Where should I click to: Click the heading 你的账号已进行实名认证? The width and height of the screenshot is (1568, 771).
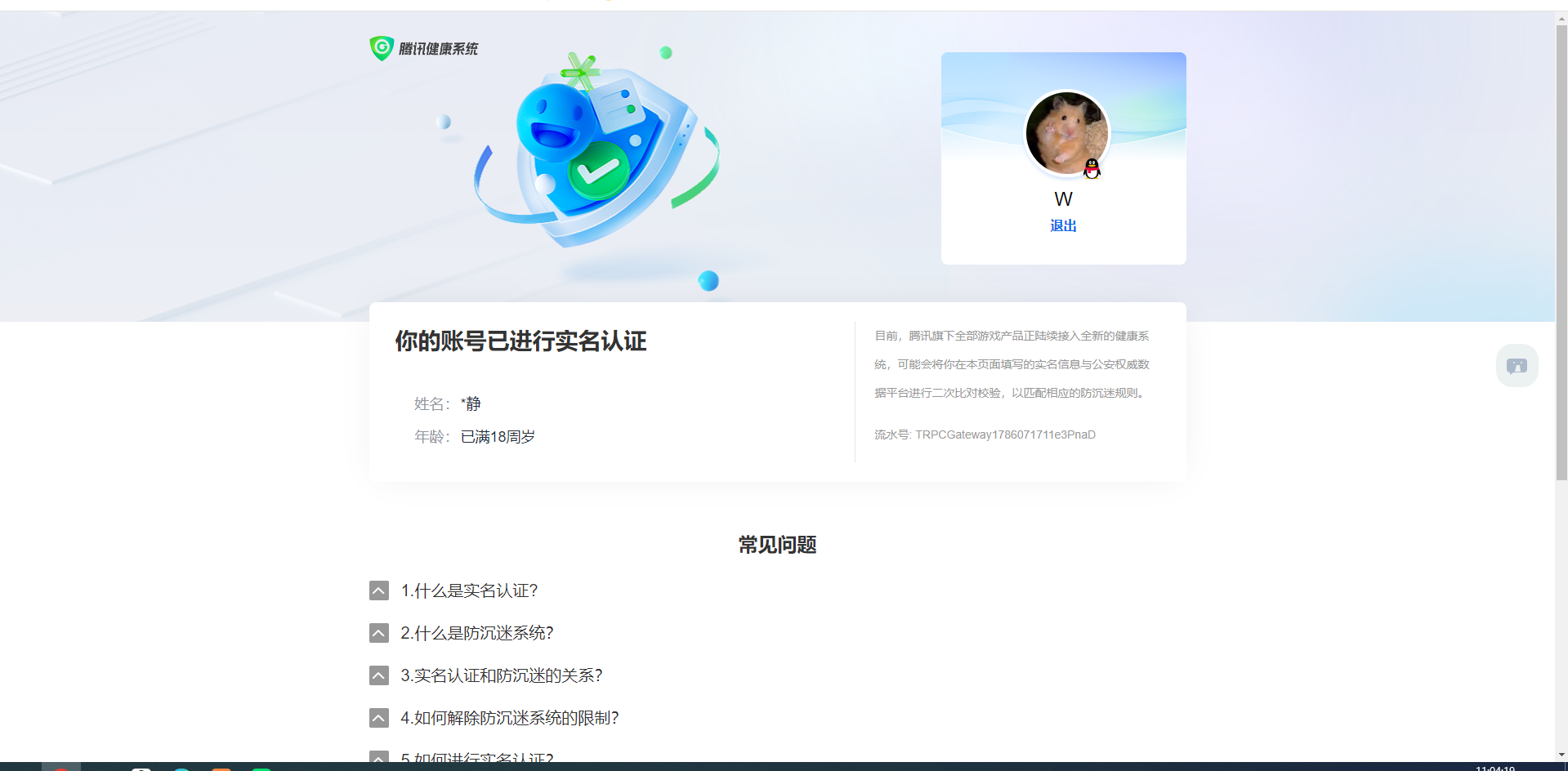point(520,341)
